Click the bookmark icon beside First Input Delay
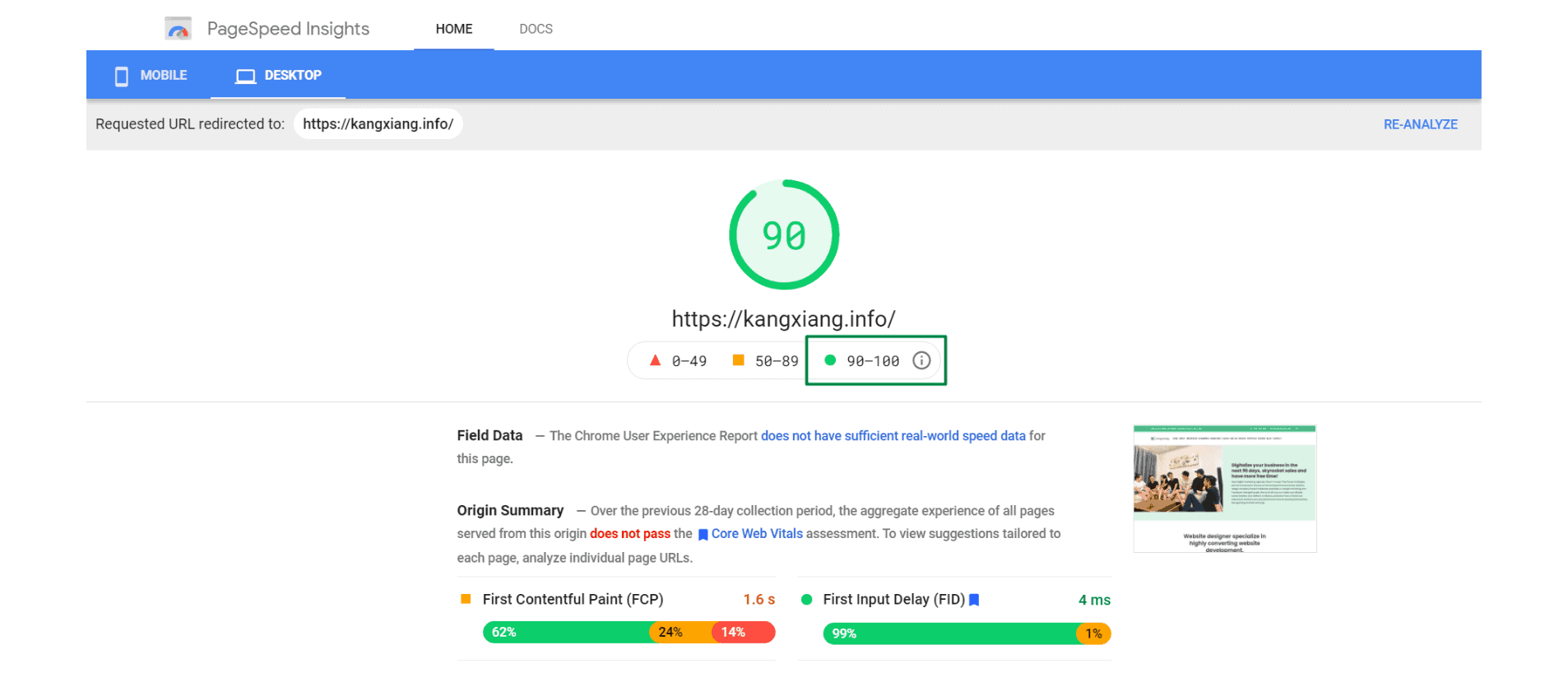Image resolution: width=1568 pixels, height=673 pixels. (974, 600)
